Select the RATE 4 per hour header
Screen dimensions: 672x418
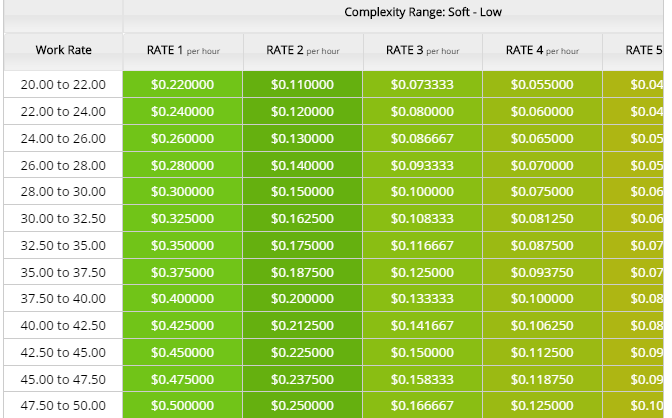tap(542, 51)
